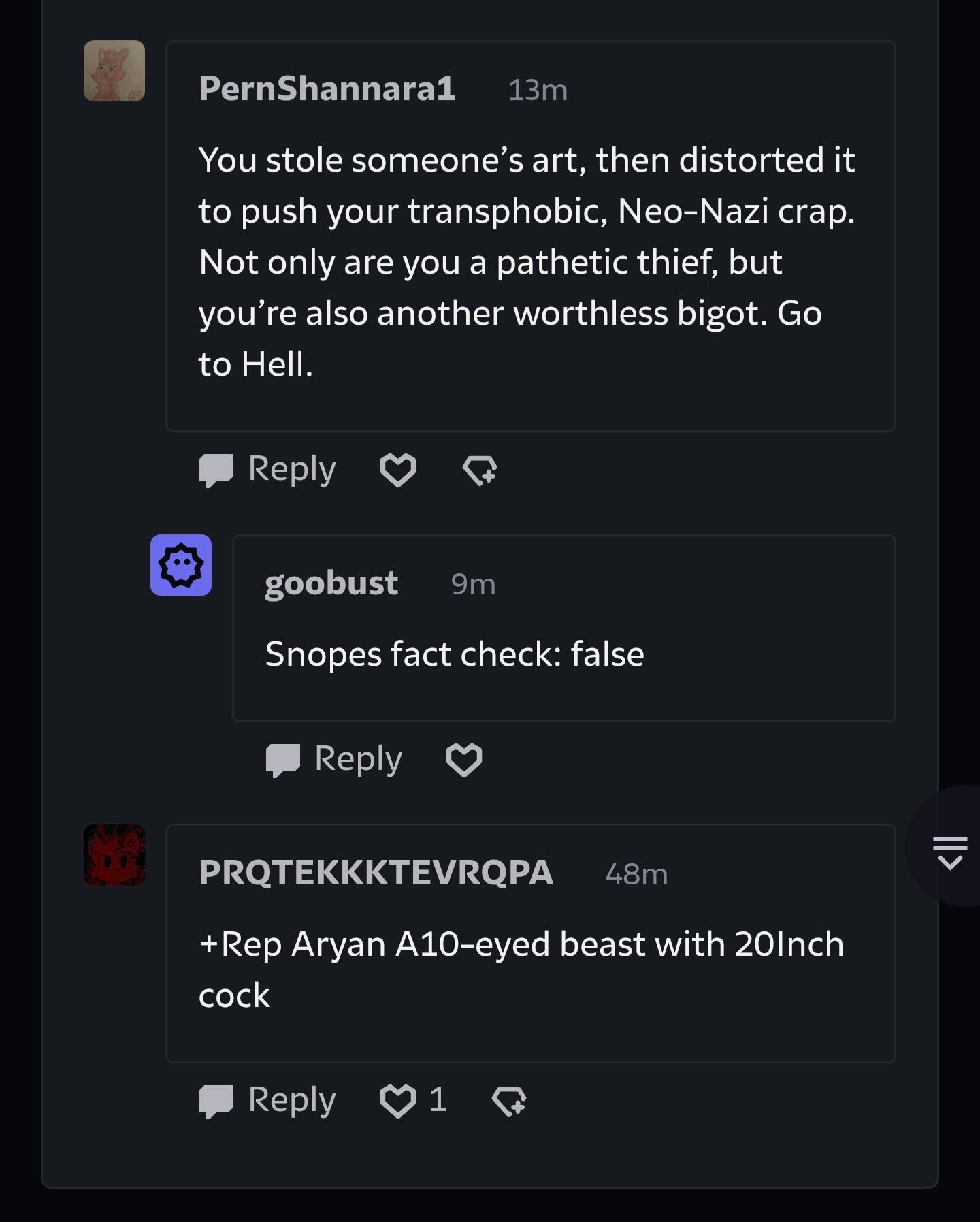Click the 9m timestamp on goobust's comment
Image resolution: width=980 pixels, height=1222 pixels.
click(474, 584)
